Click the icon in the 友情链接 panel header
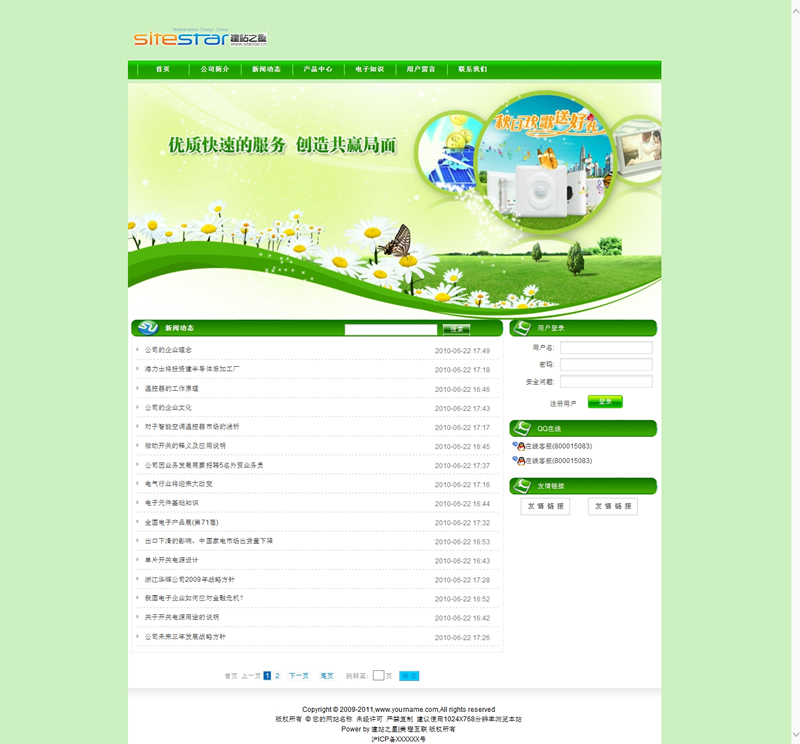The width and height of the screenshot is (800, 744). (x=523, y=486)
